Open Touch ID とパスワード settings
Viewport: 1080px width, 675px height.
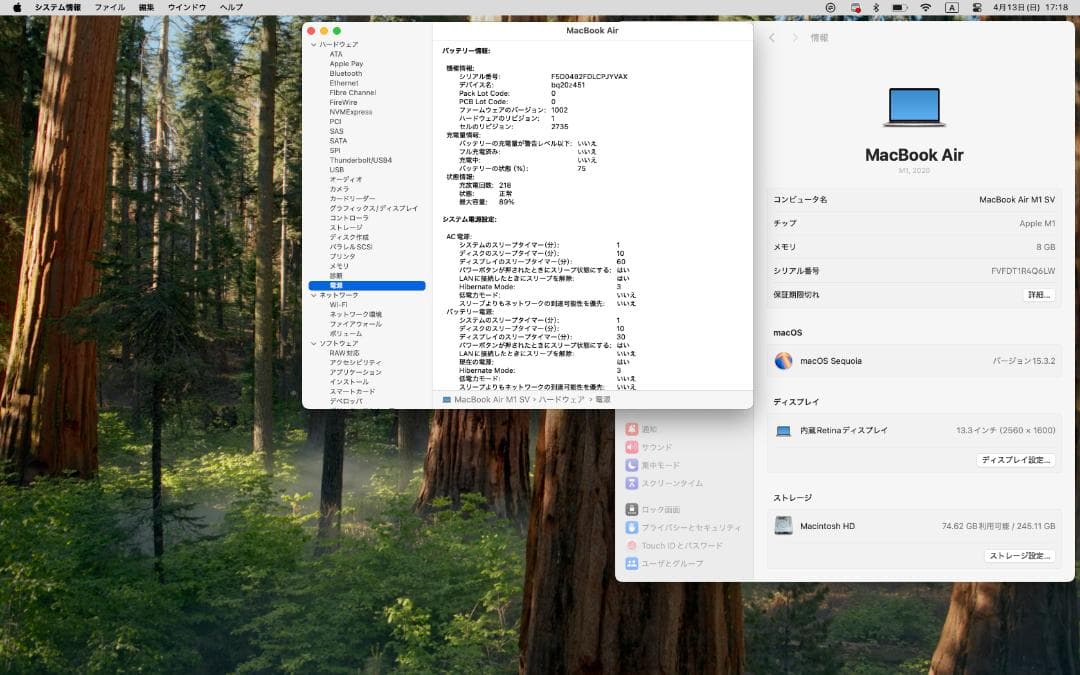pos(674,546)
